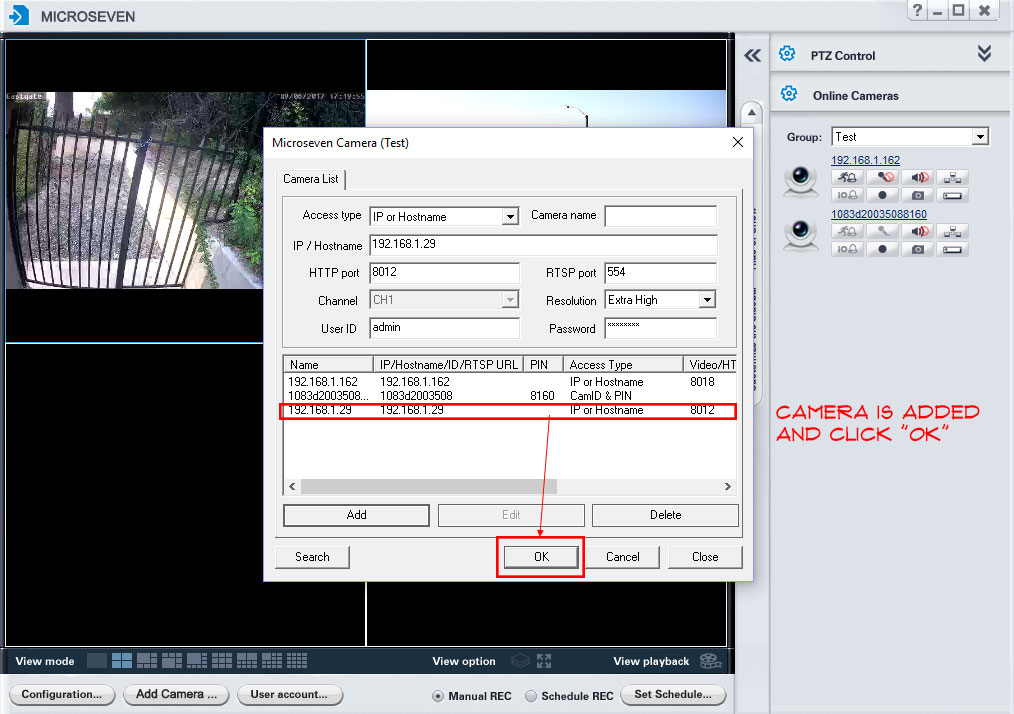Image resolution: width=1014 pixels, height=714 pixels.
Task: Click the Delete button in camera dialog
Action: 665,515
